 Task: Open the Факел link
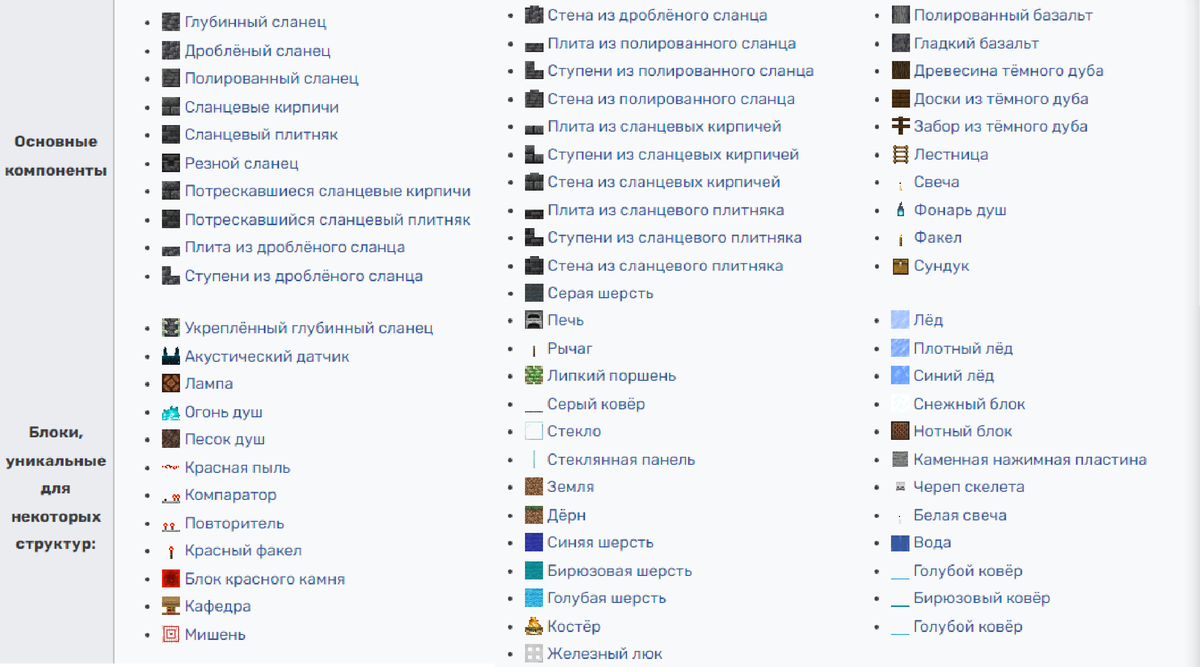pyautogui.click(x=938, y=238)
